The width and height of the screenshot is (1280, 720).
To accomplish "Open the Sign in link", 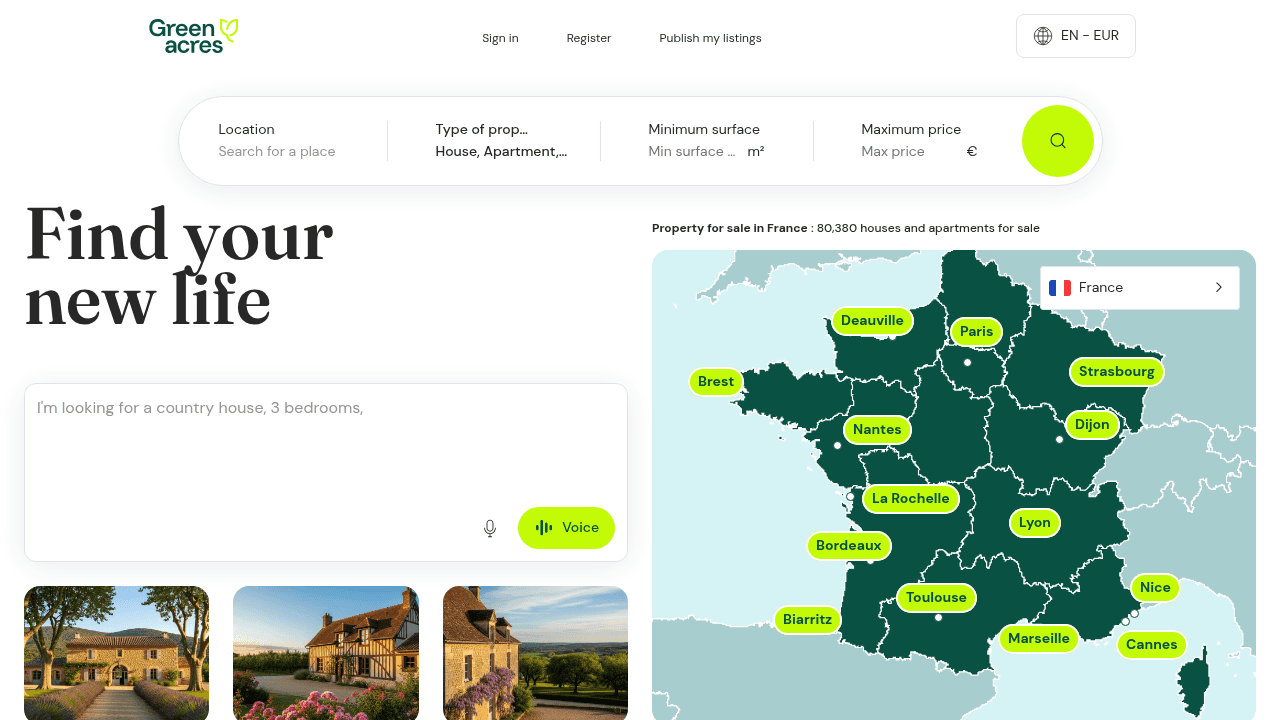I will click(x=500, y=38).
